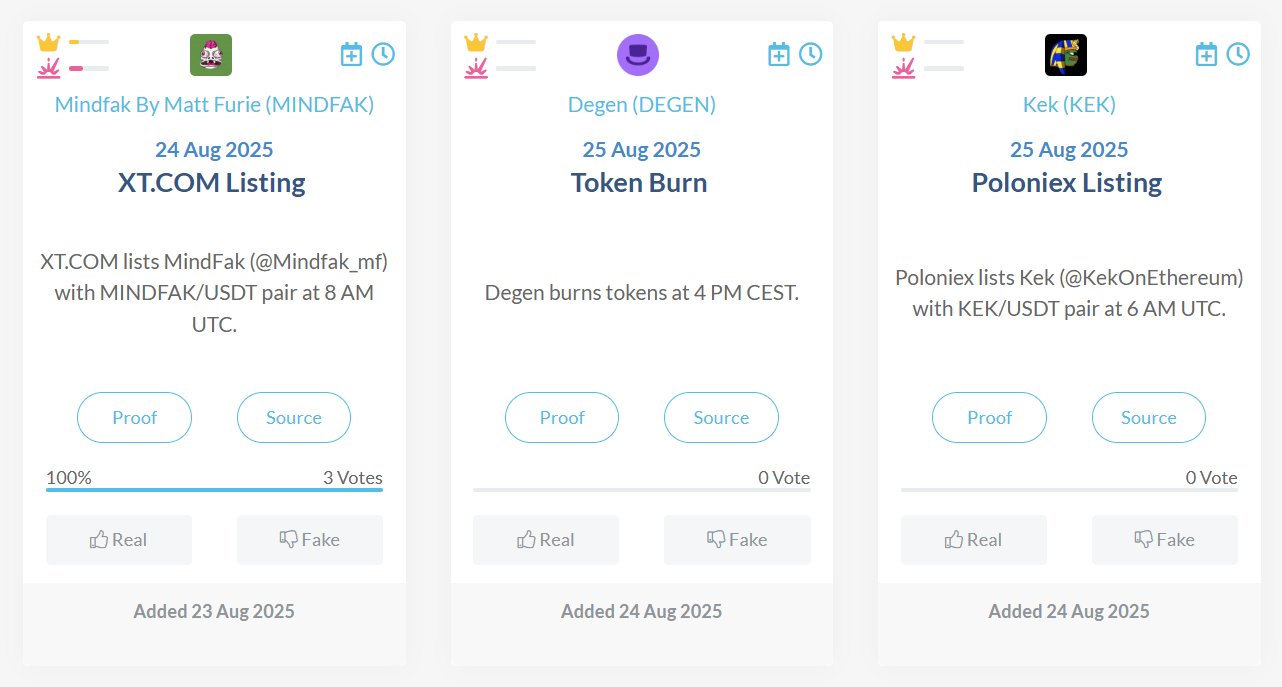Viewport: 1282px width, 687px height.
Task: Open the Degen (DEGEN) coin link
Action: pos(642,105)
